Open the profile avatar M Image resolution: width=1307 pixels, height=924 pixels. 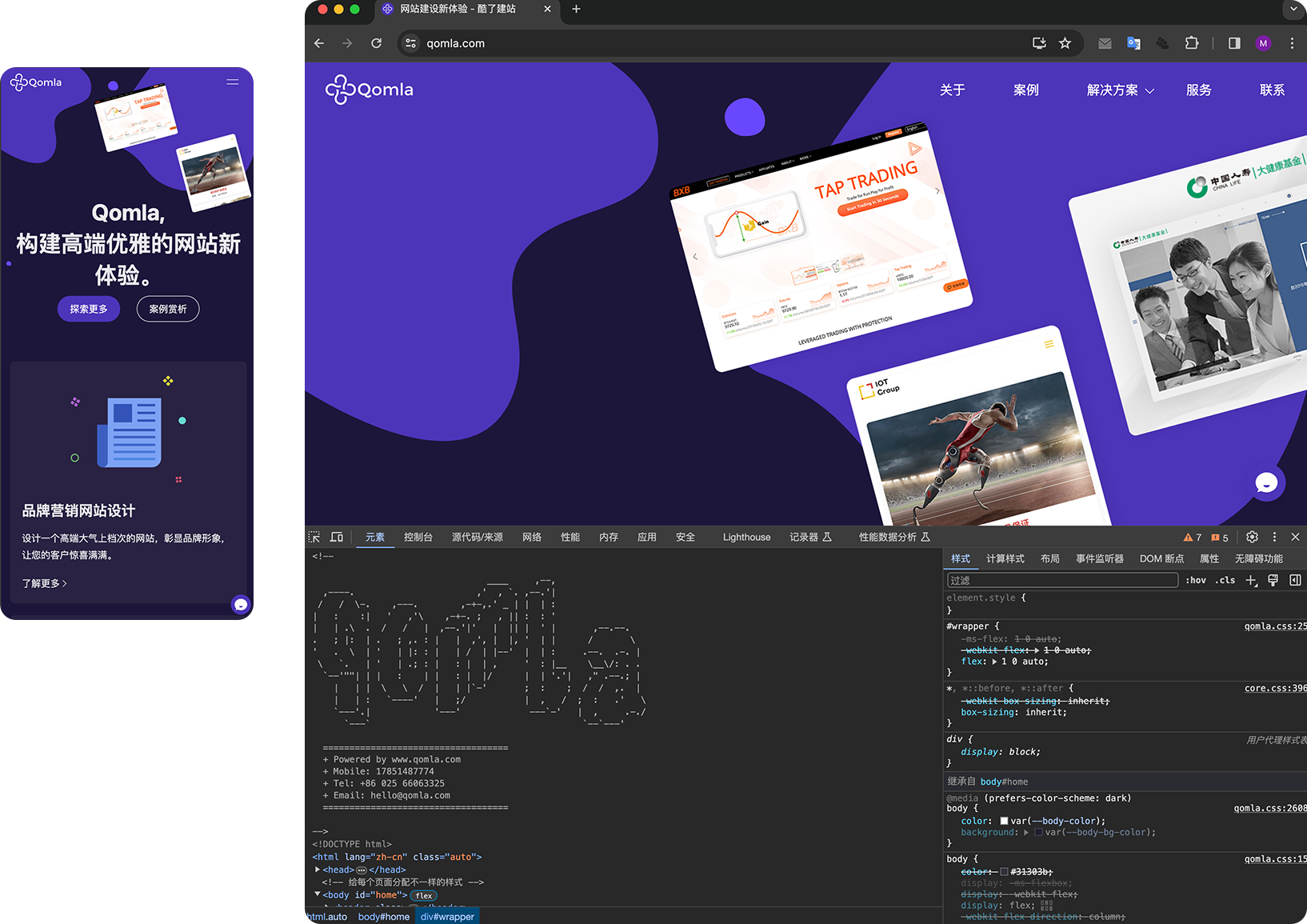(1263, 43)
